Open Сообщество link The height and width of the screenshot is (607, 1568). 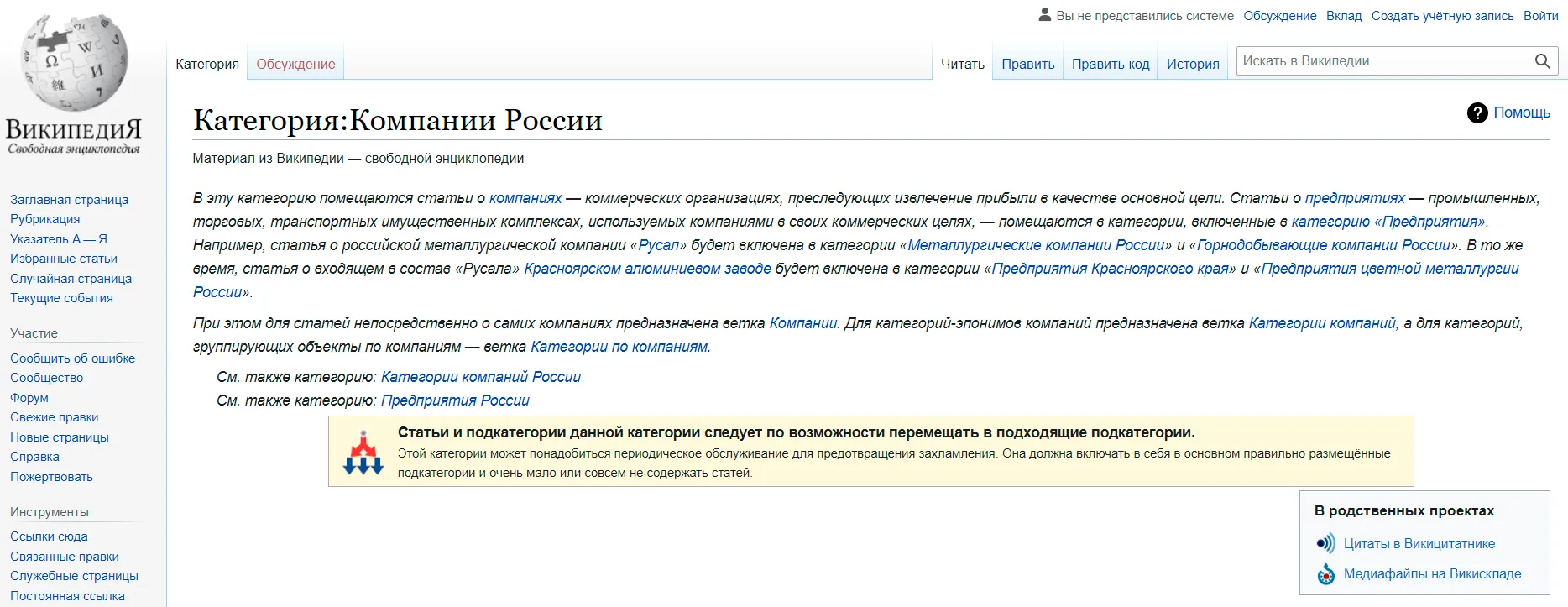pos(46,378)
